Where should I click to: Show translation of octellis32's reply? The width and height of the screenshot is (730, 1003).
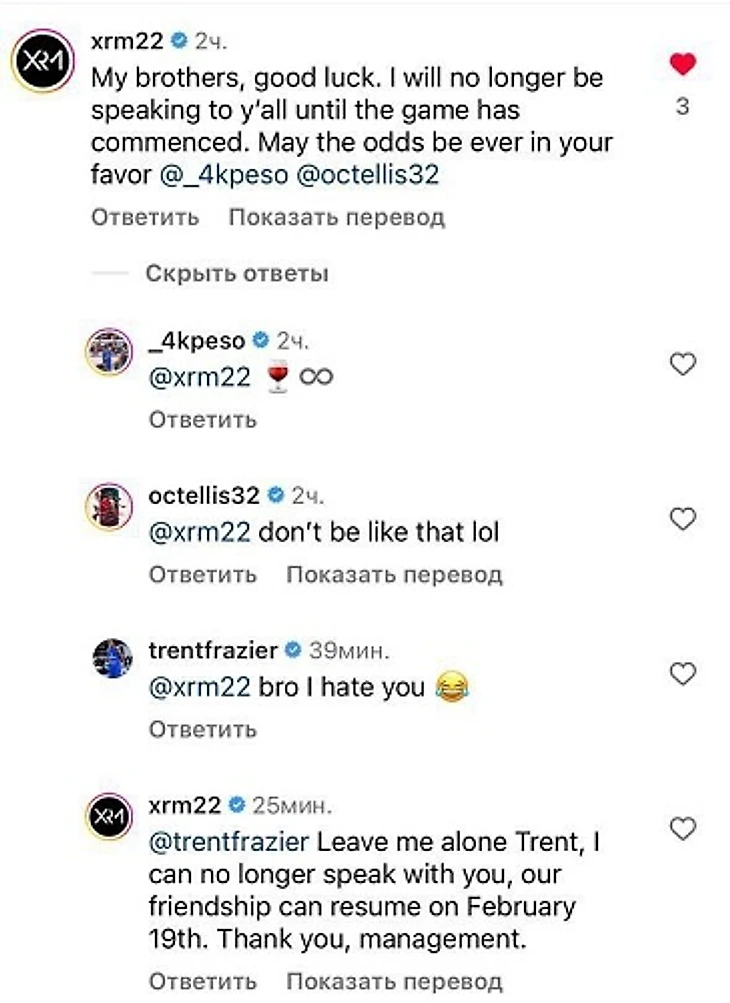click(393, 574)
